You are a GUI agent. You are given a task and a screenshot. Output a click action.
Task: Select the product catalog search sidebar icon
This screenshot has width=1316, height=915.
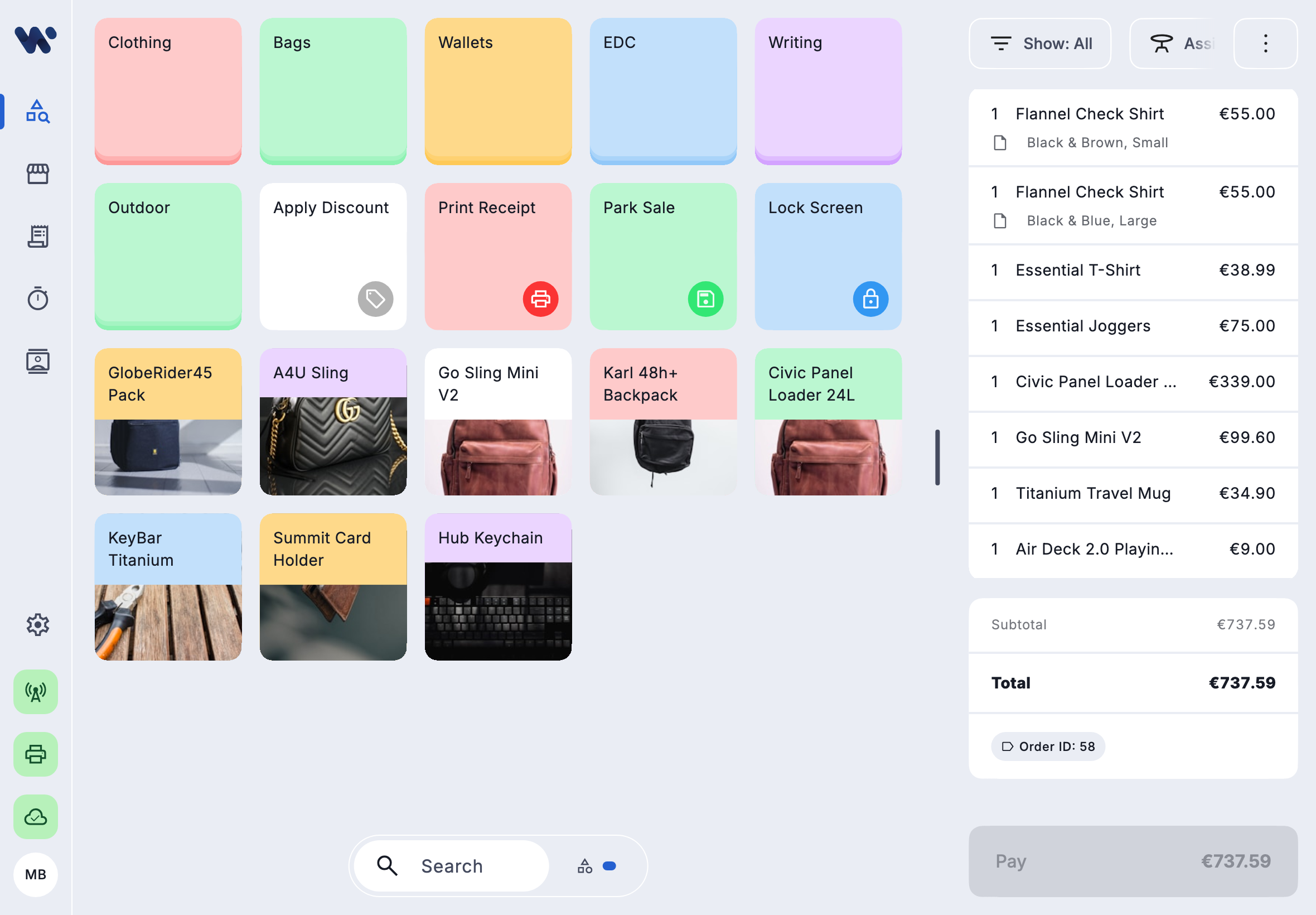[37, 112]
